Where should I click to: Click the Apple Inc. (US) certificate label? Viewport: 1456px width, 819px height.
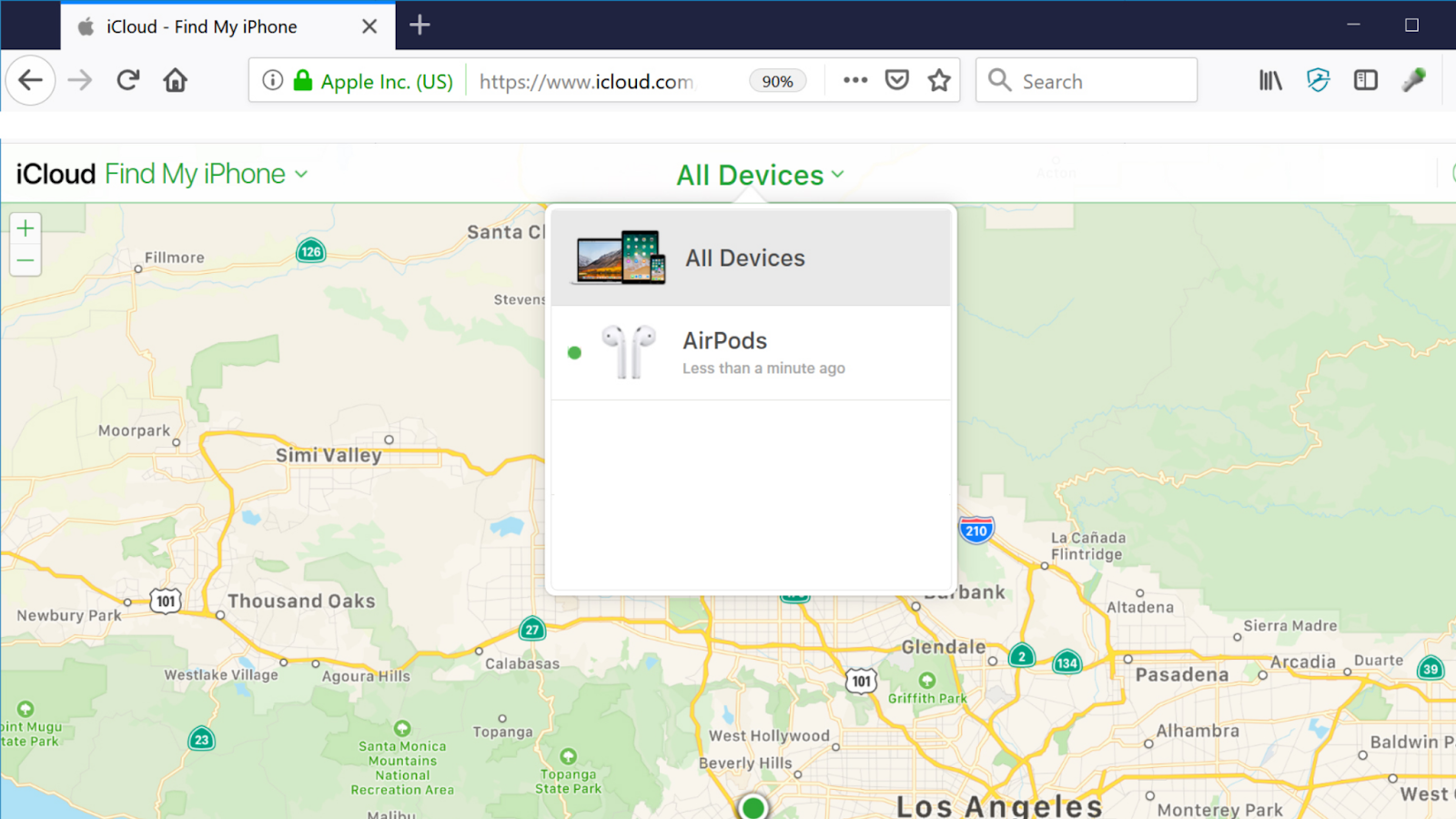point(387,81)
